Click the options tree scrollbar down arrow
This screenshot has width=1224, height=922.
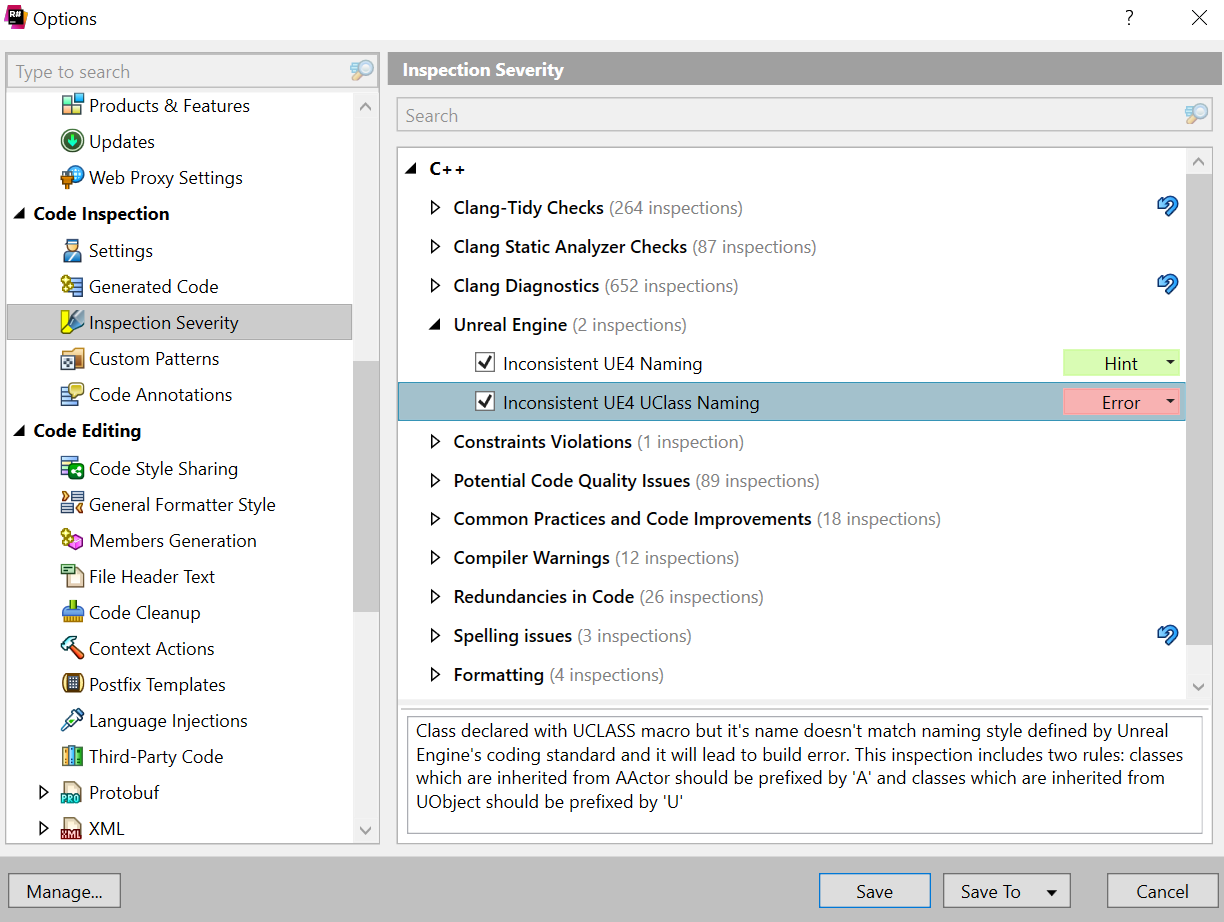click(365, 831)
